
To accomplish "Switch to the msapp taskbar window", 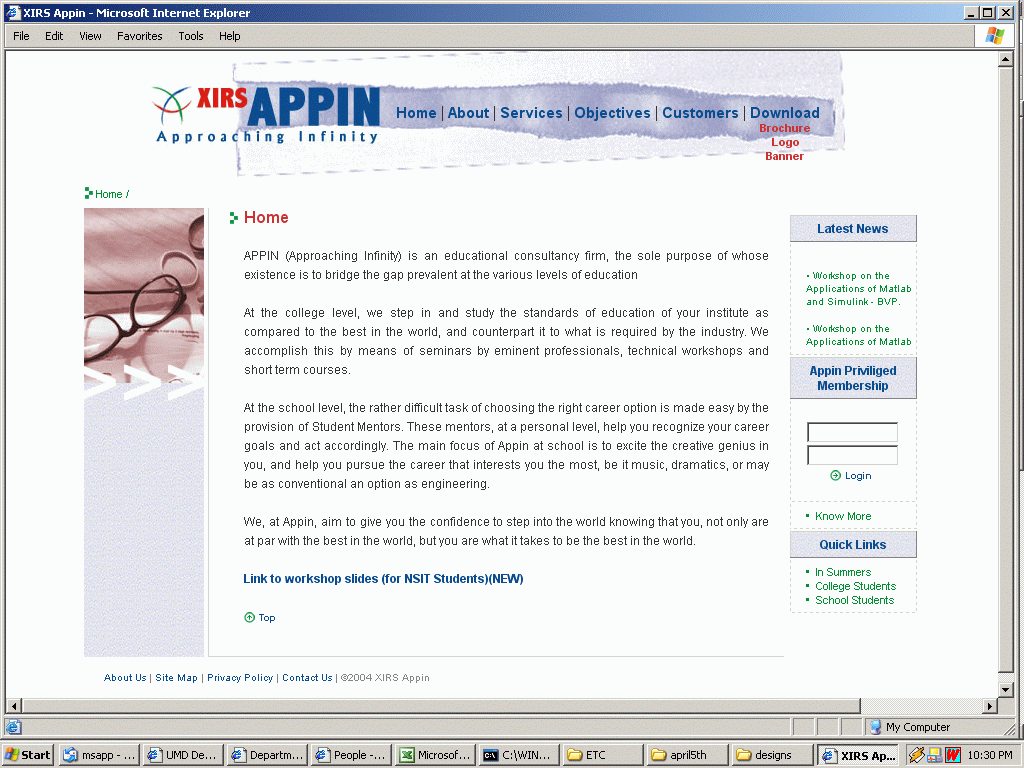I will point(99,755).
